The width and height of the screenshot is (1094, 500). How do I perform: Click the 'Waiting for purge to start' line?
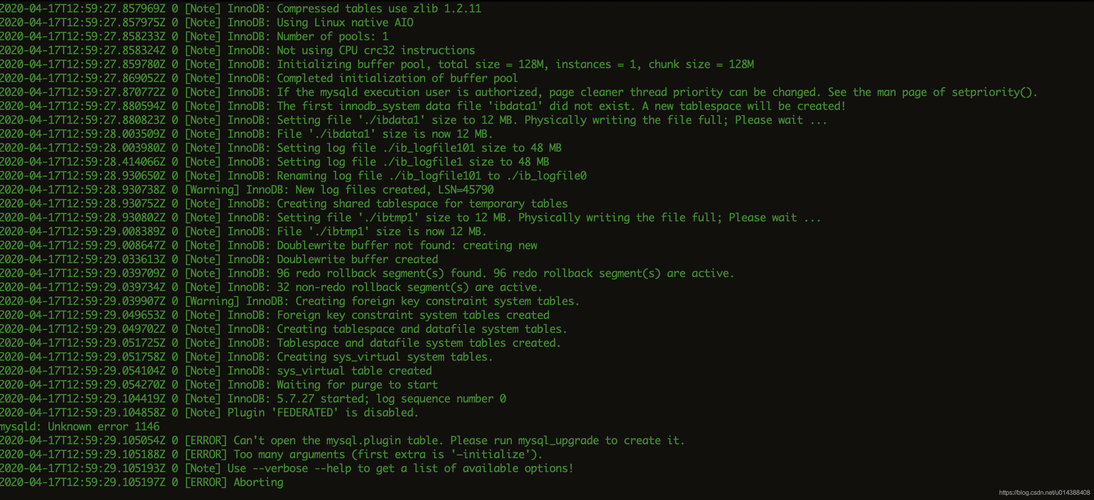[357, 384]
